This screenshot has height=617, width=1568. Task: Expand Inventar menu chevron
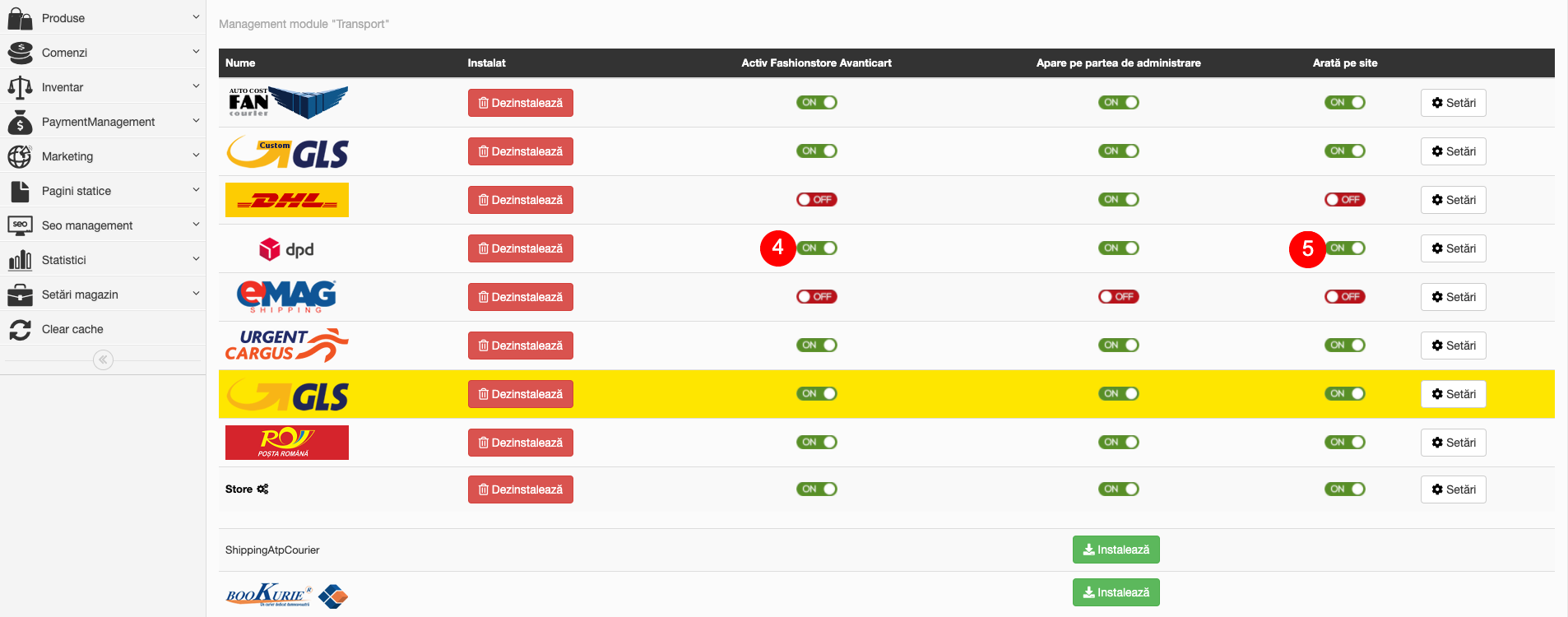196,86
